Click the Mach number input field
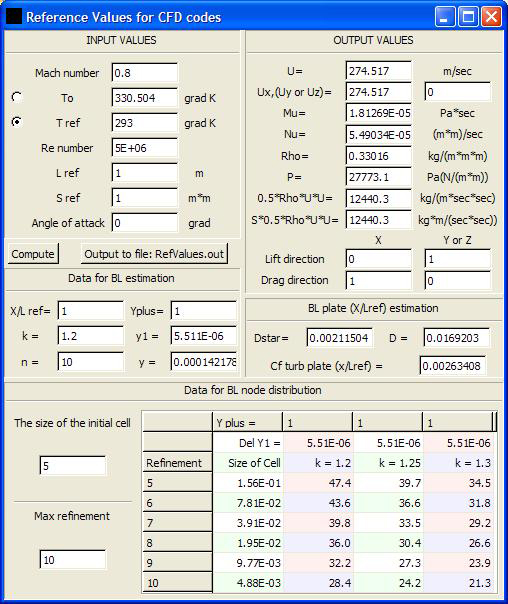The height and width of the screenshot is (604, 508). coord(145,73)
